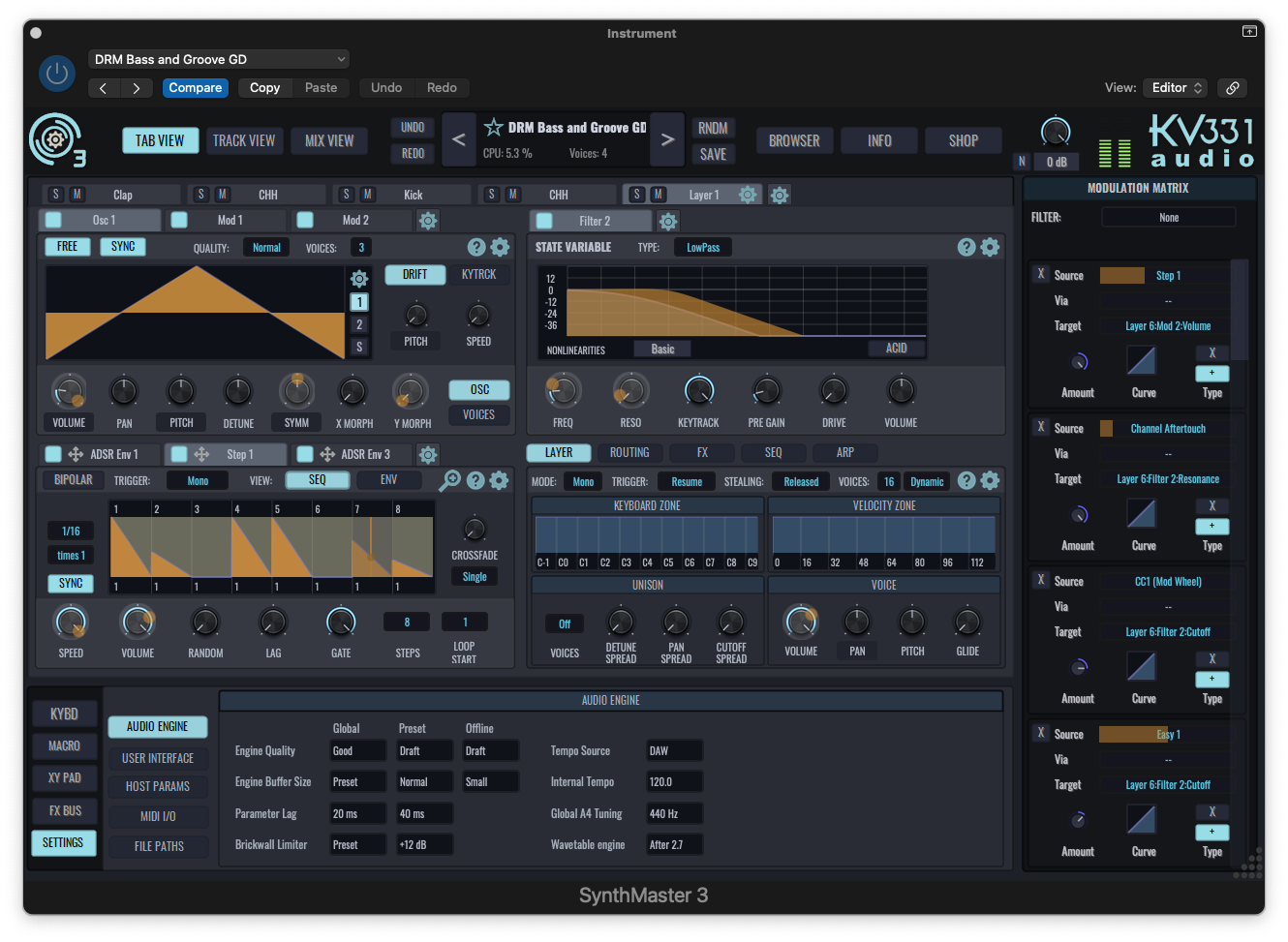
Task: Click the Compare button
Action: click(195, 87)
